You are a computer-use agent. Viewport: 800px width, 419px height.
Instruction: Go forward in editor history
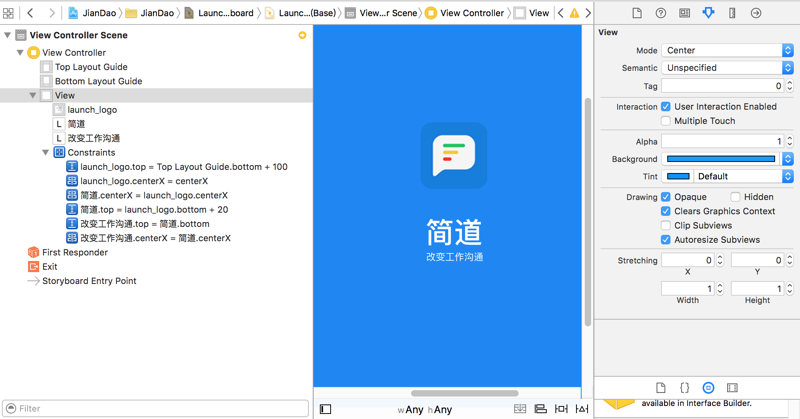tap(52, 13)
